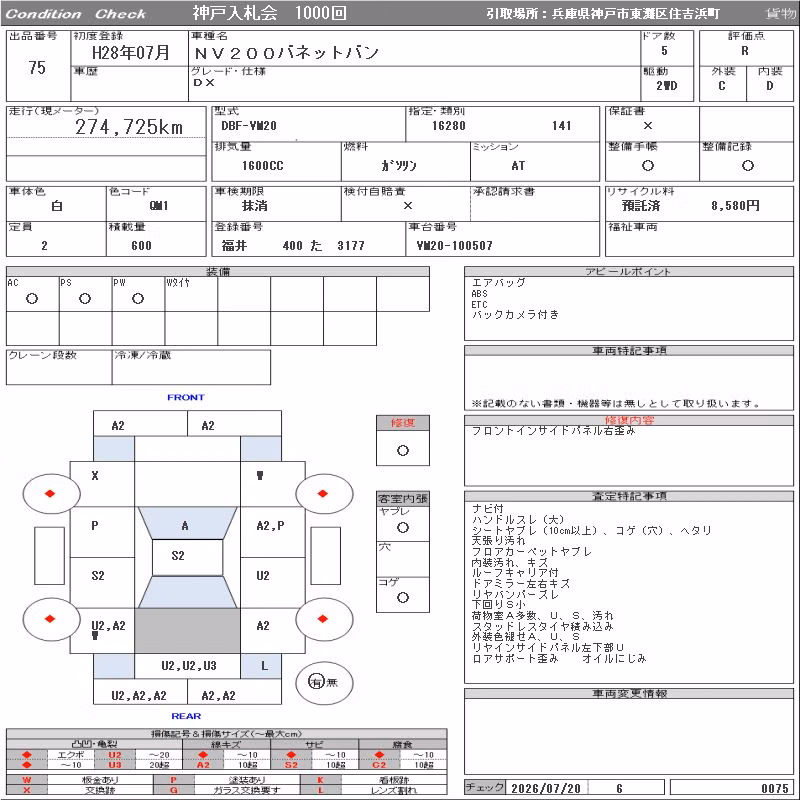Click the U2,U2,U3 rear panel in the diagram
Image resolution: width=800 pixels, height=800 pixels.
[187, 666]
